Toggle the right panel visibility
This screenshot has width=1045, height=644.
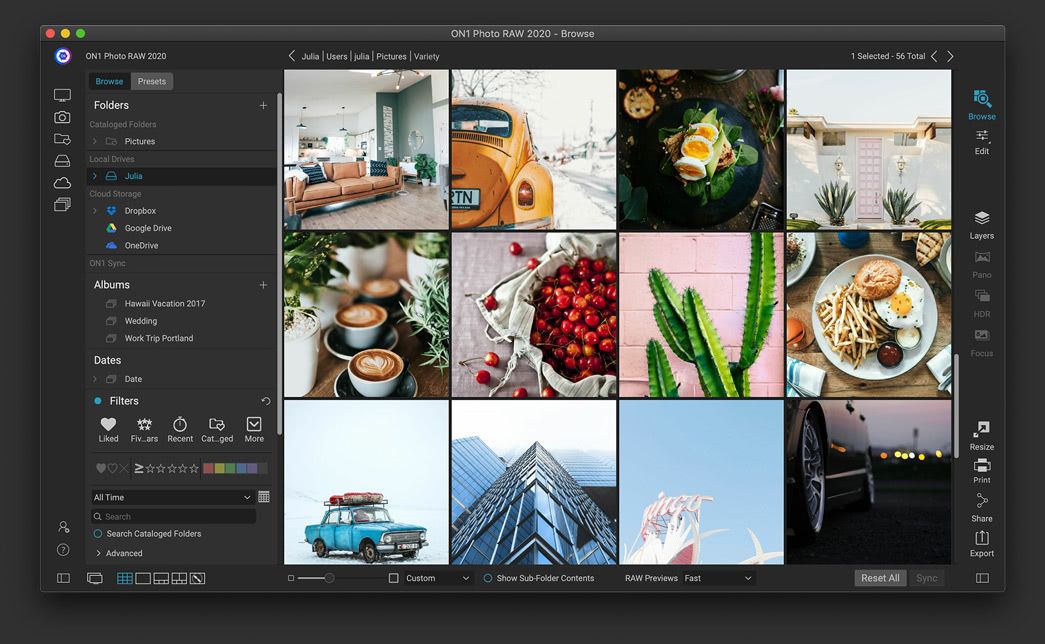click(x=982, y=578)
